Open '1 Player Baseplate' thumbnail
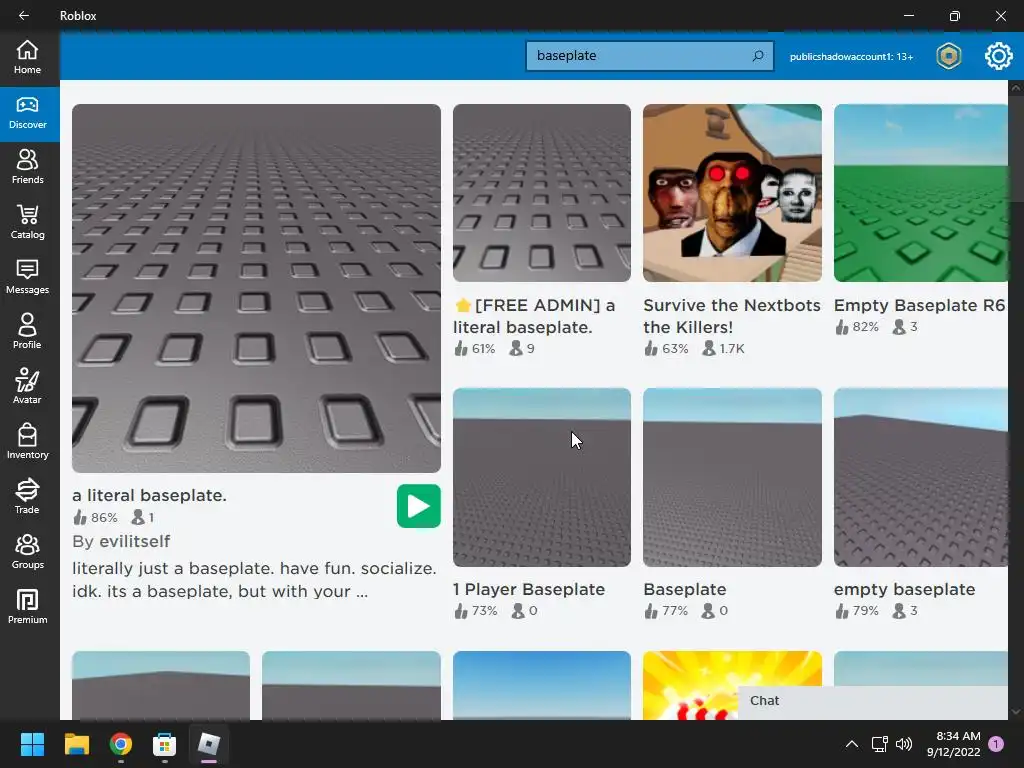 pyautogui.click(x=541, y=477)
